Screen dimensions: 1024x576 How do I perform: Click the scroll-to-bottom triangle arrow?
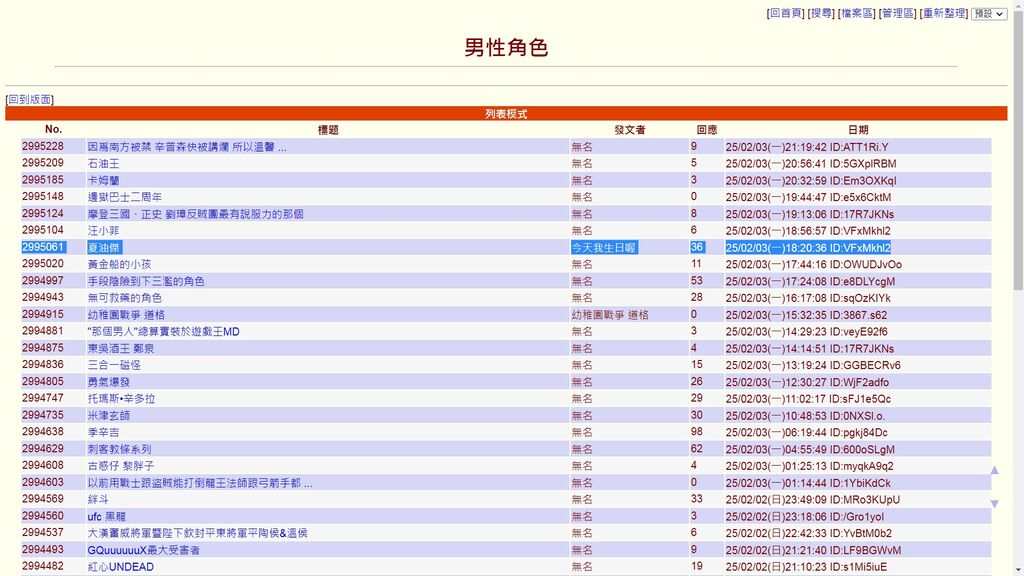[994, 504]
